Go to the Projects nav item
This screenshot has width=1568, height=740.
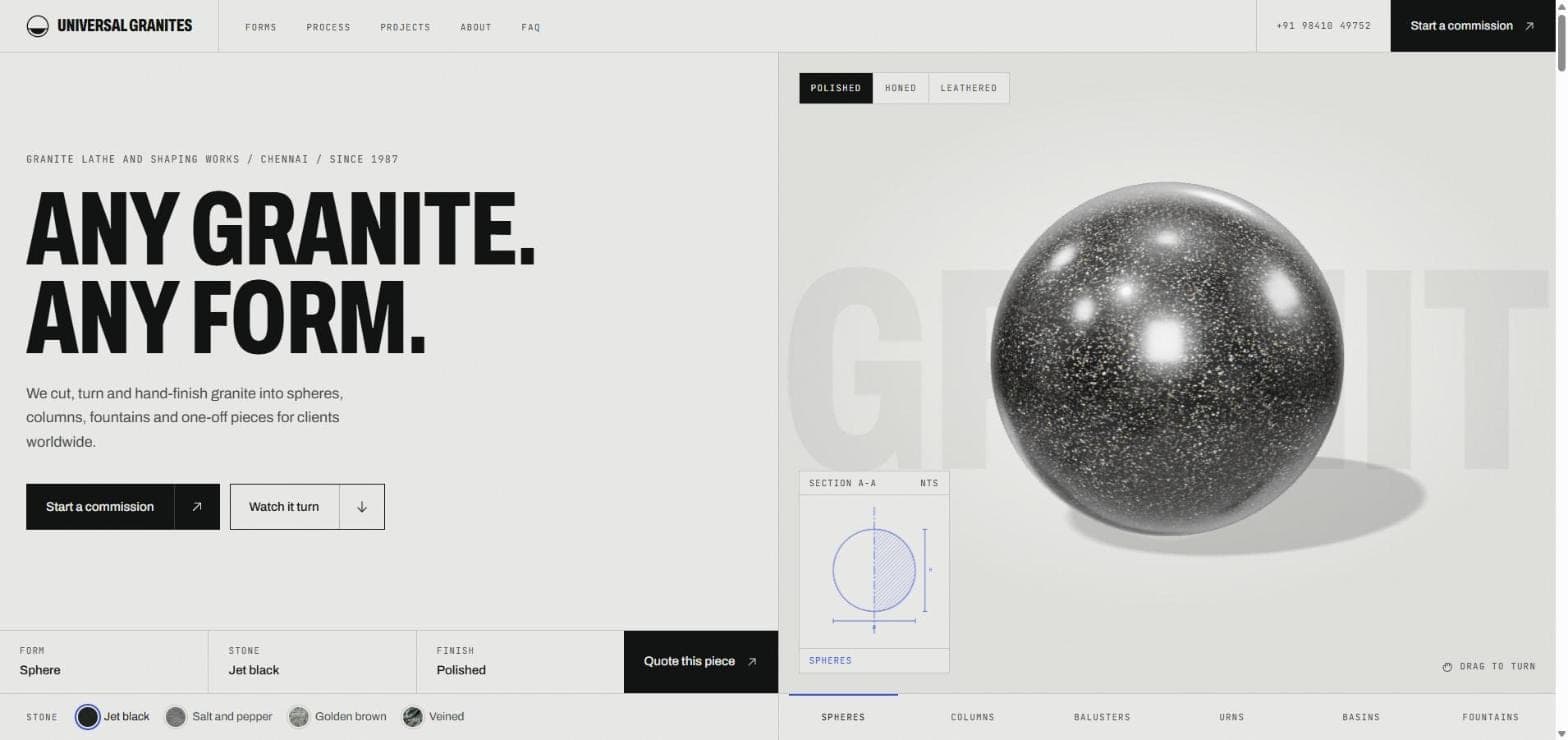(x=405, y=27)
